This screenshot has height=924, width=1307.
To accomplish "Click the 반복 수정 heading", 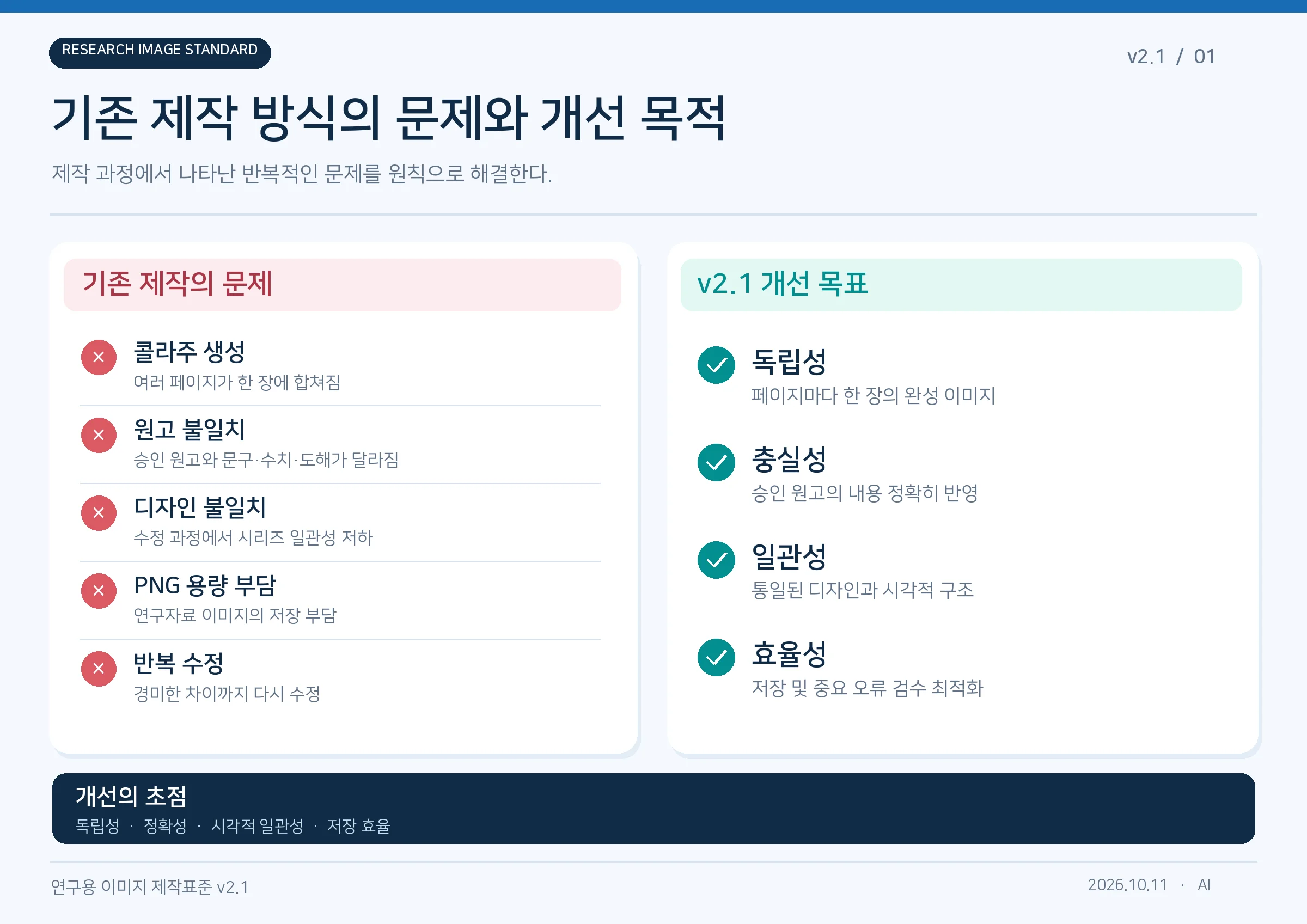I will click(x=179, y=663).
